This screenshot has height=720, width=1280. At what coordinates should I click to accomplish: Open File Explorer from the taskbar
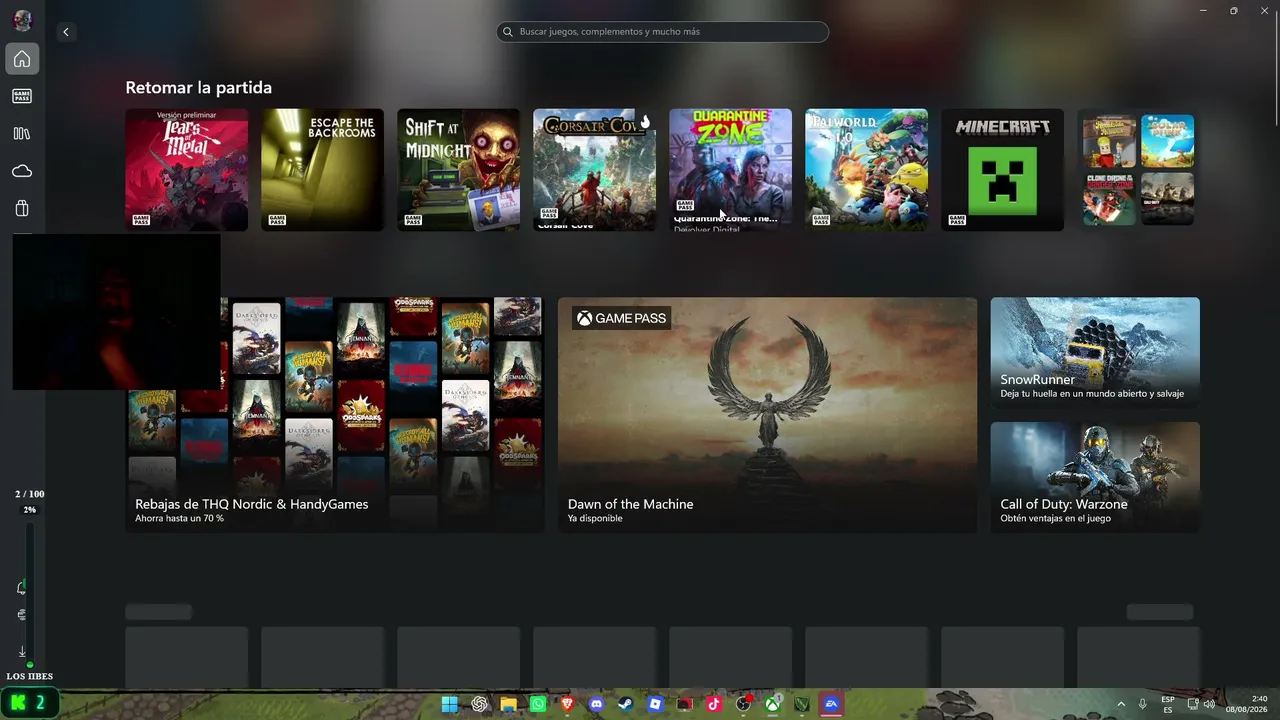(509, 704)
